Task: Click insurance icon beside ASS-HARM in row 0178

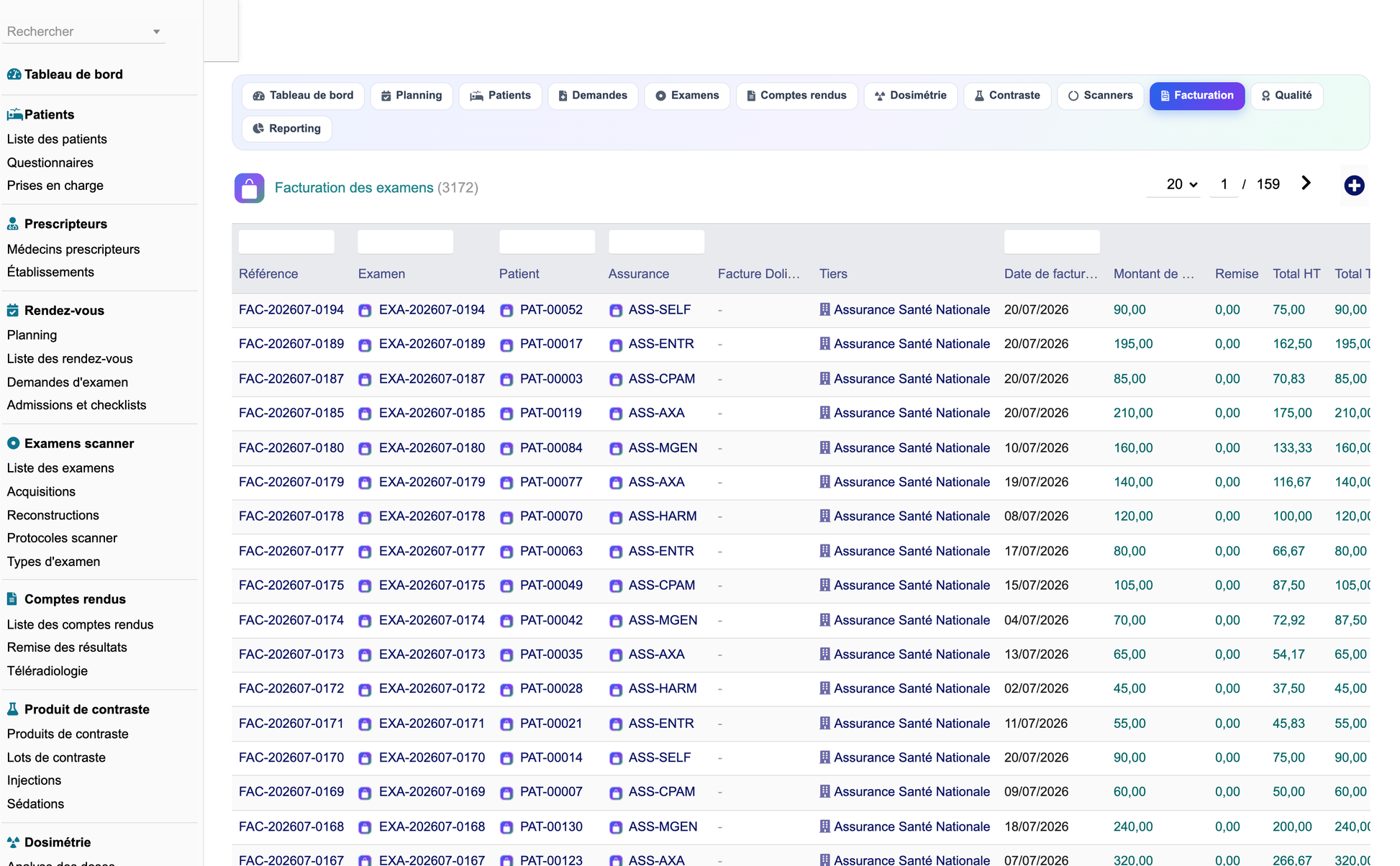Action: coord(616,517)
